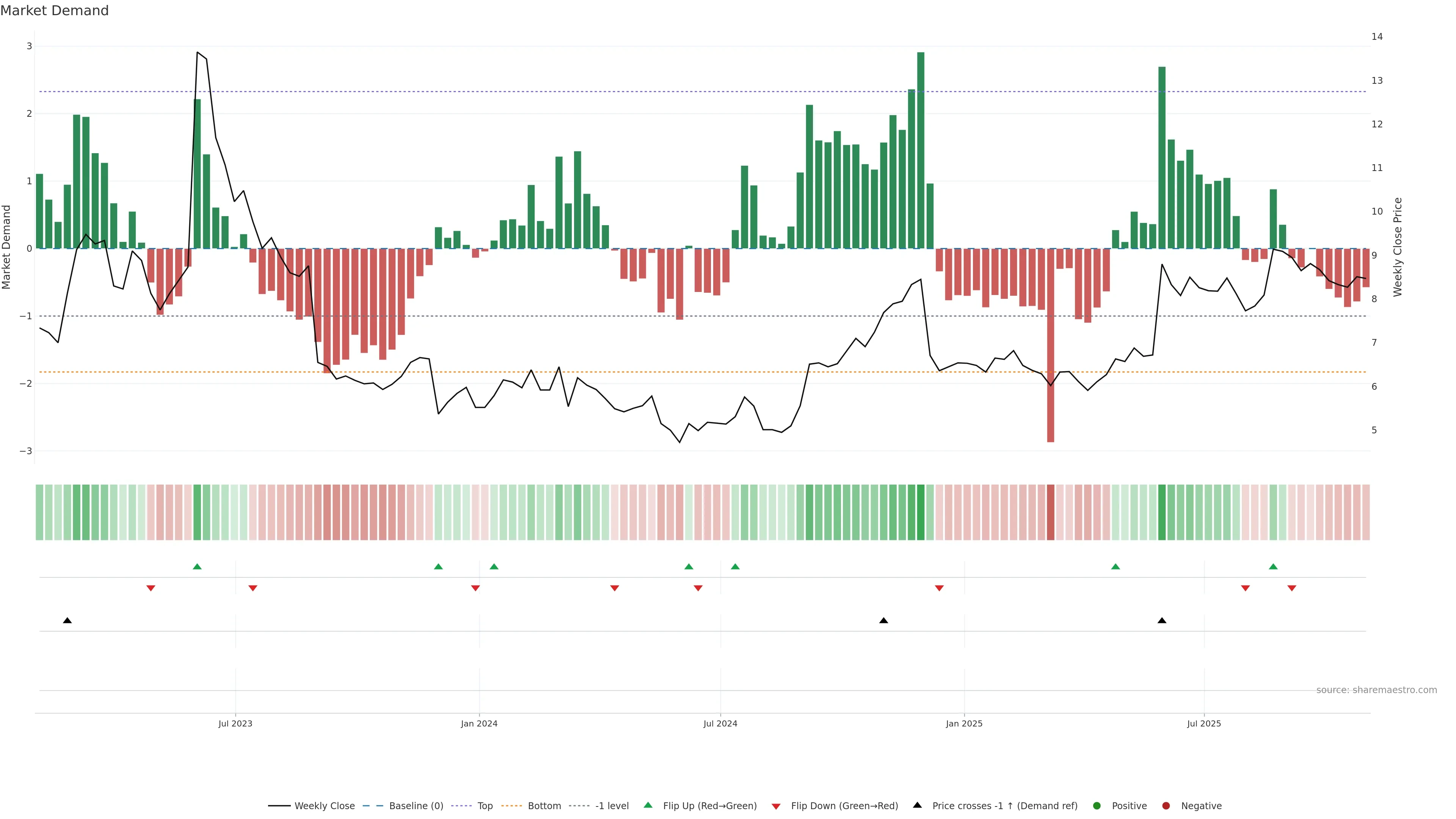Click the Jan 2024 axis label

click(479, 724)
